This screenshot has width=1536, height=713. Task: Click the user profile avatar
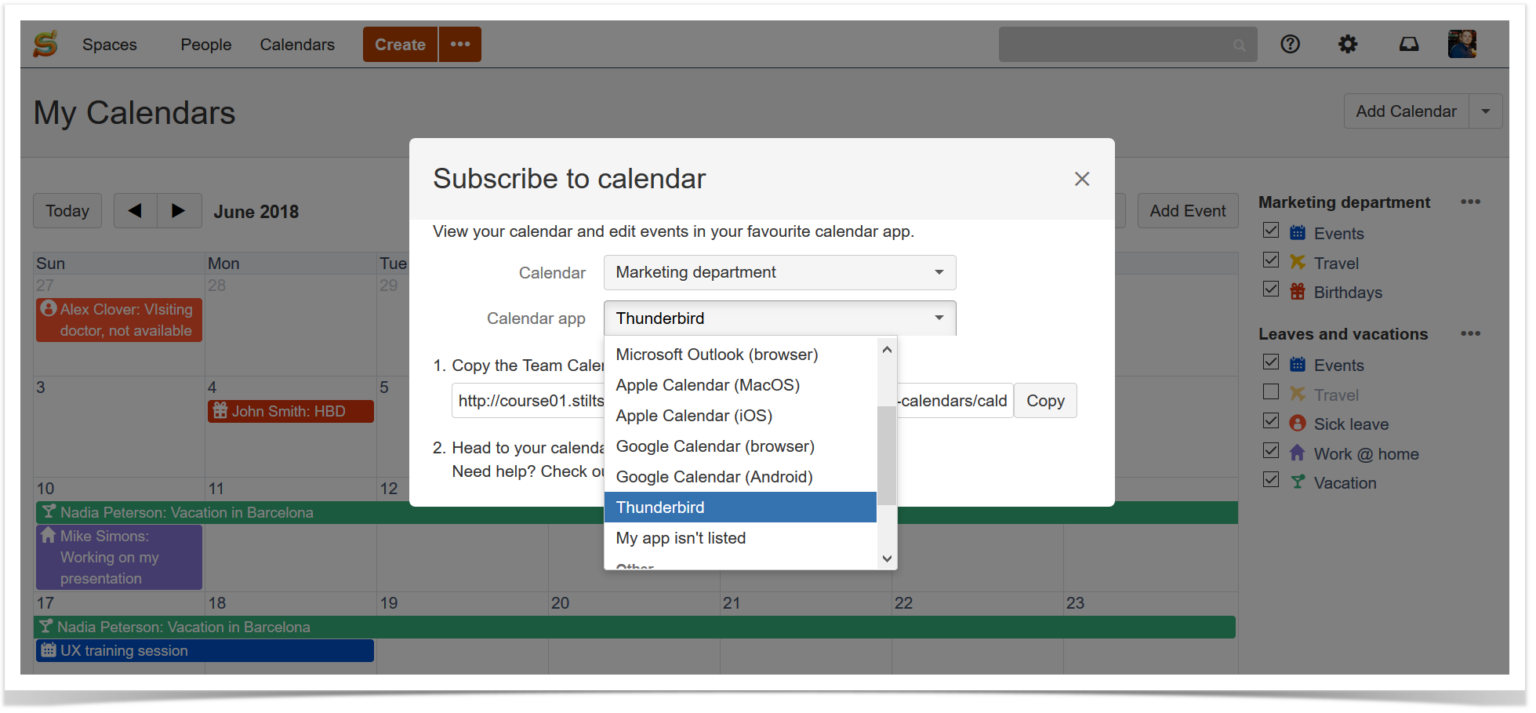1461,43
